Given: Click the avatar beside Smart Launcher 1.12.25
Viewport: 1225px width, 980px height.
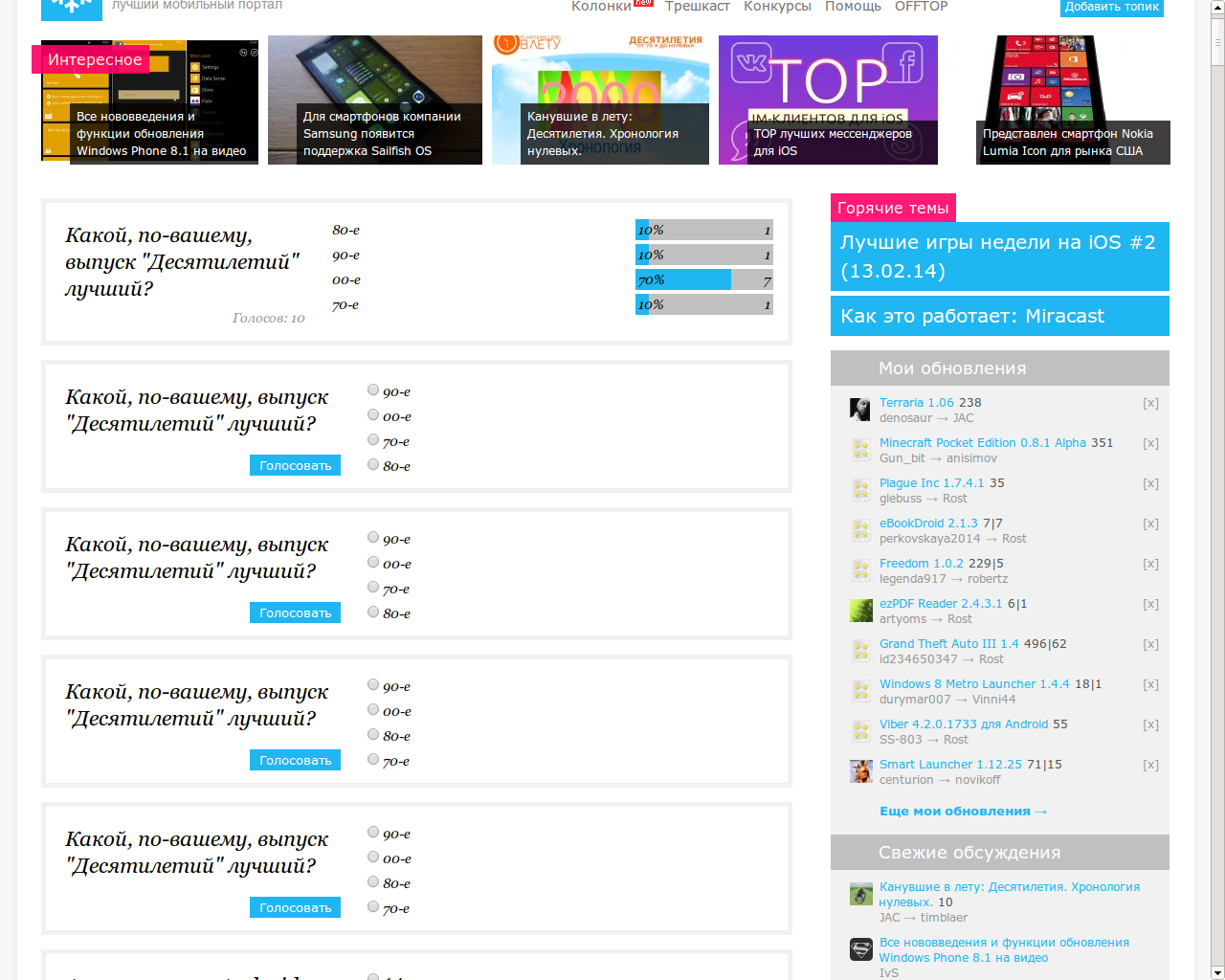Looking at the screenshot, I should point(860,771).
